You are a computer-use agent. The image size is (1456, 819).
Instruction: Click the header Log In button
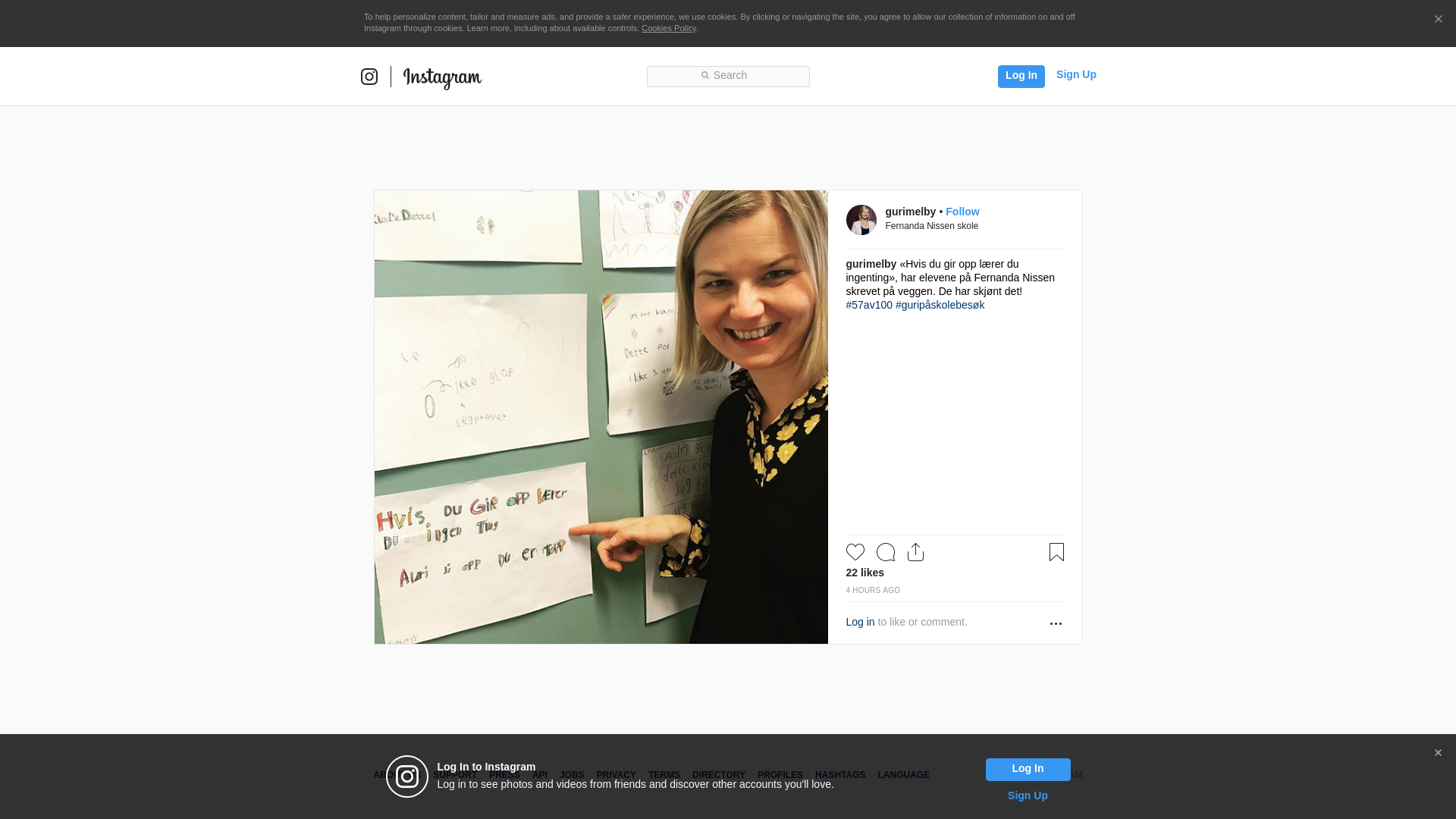coord(1021,76)
